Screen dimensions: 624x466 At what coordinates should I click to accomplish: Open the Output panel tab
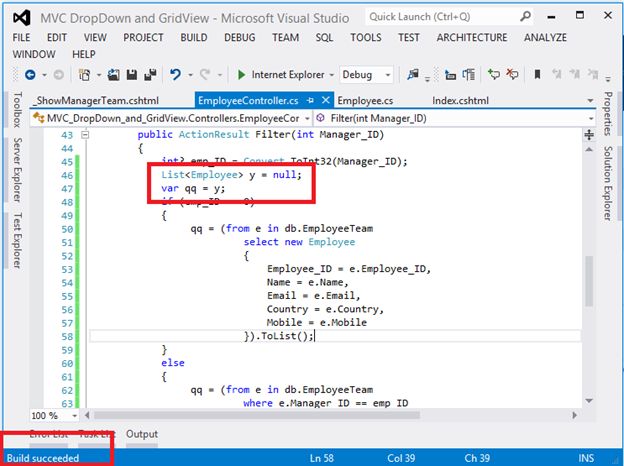(x=142, y=434)
